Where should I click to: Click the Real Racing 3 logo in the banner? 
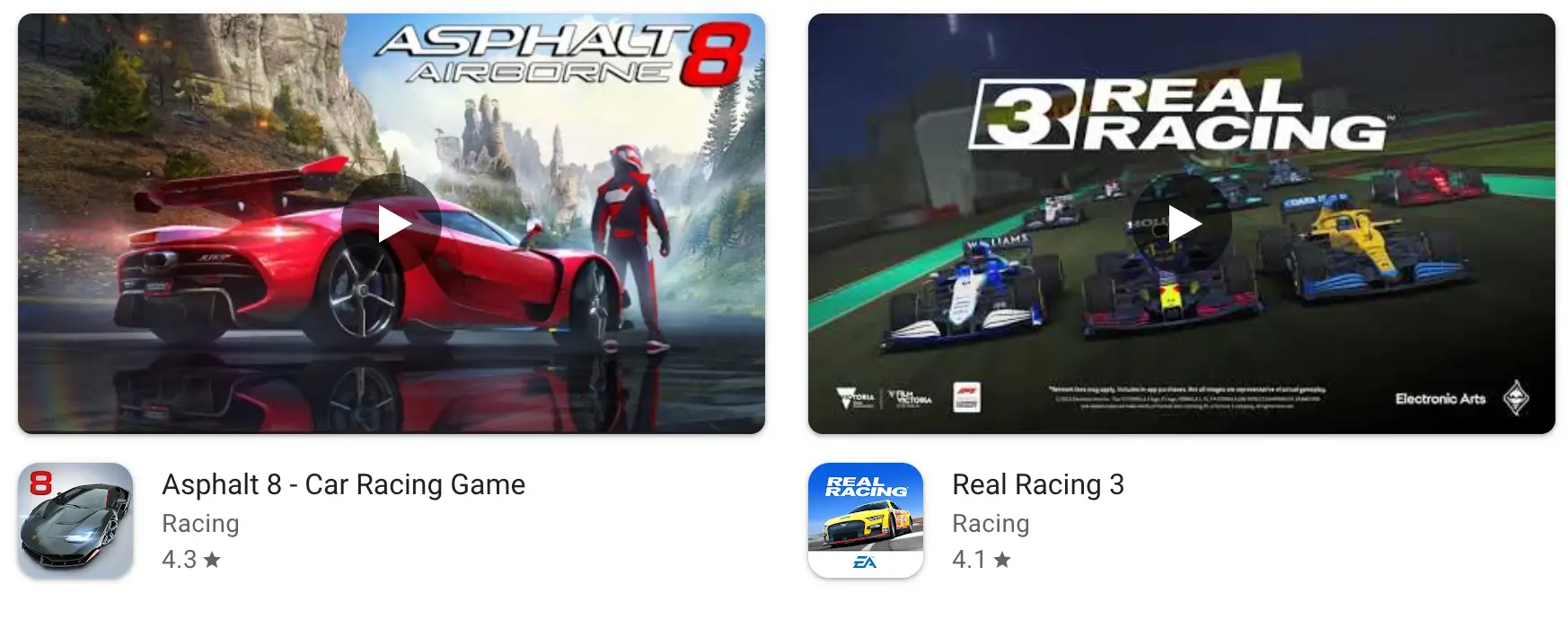(1178, 113)
